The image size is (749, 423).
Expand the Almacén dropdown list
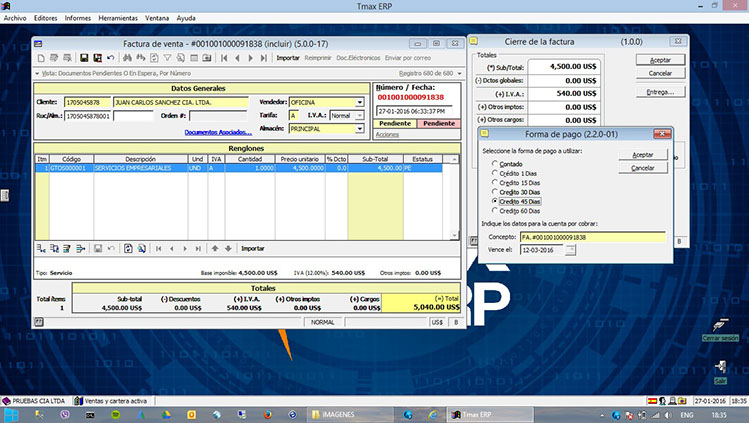(x=360, y=128)
